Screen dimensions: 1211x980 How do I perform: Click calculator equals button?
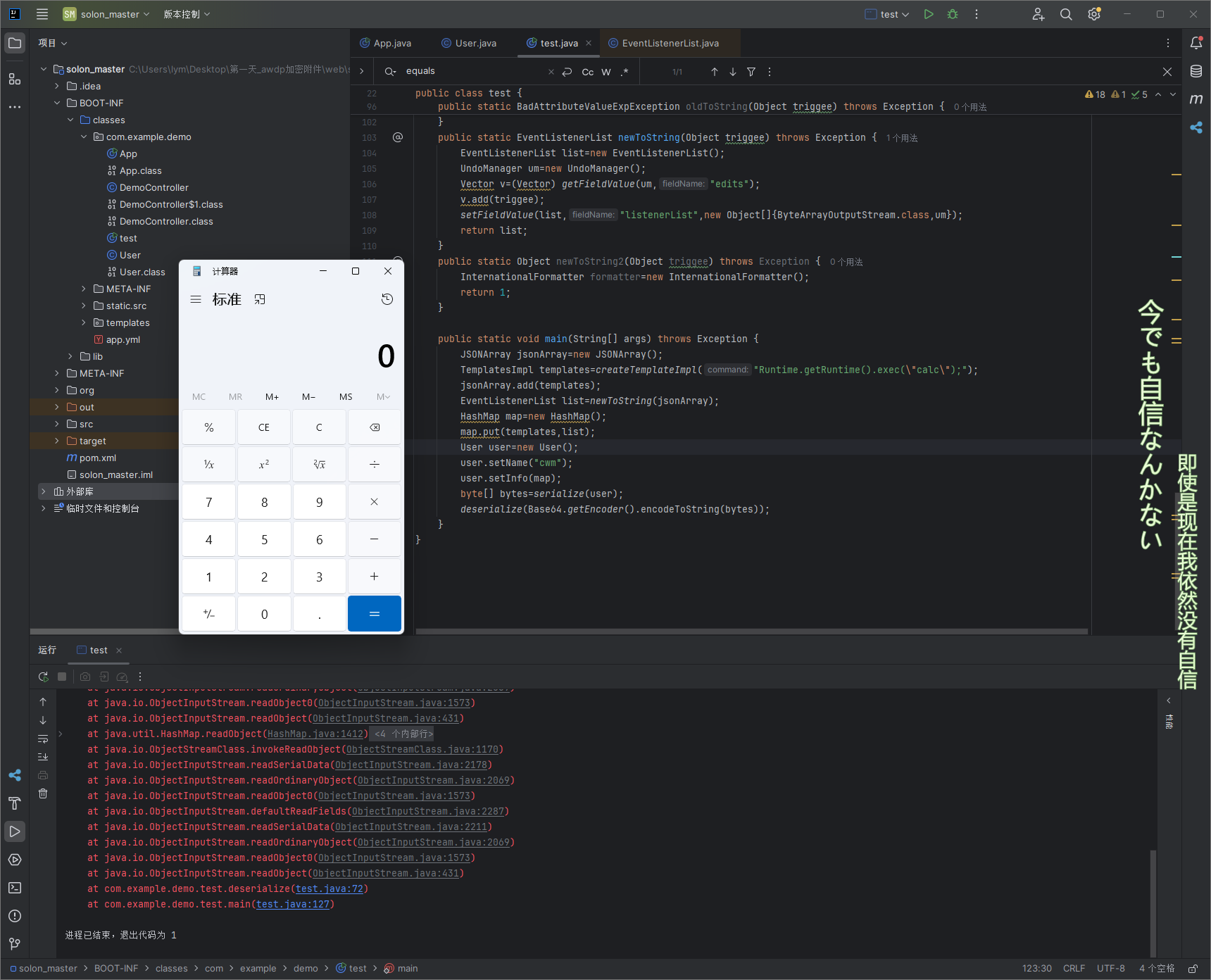pyautogui.click(x=375, y=613)
